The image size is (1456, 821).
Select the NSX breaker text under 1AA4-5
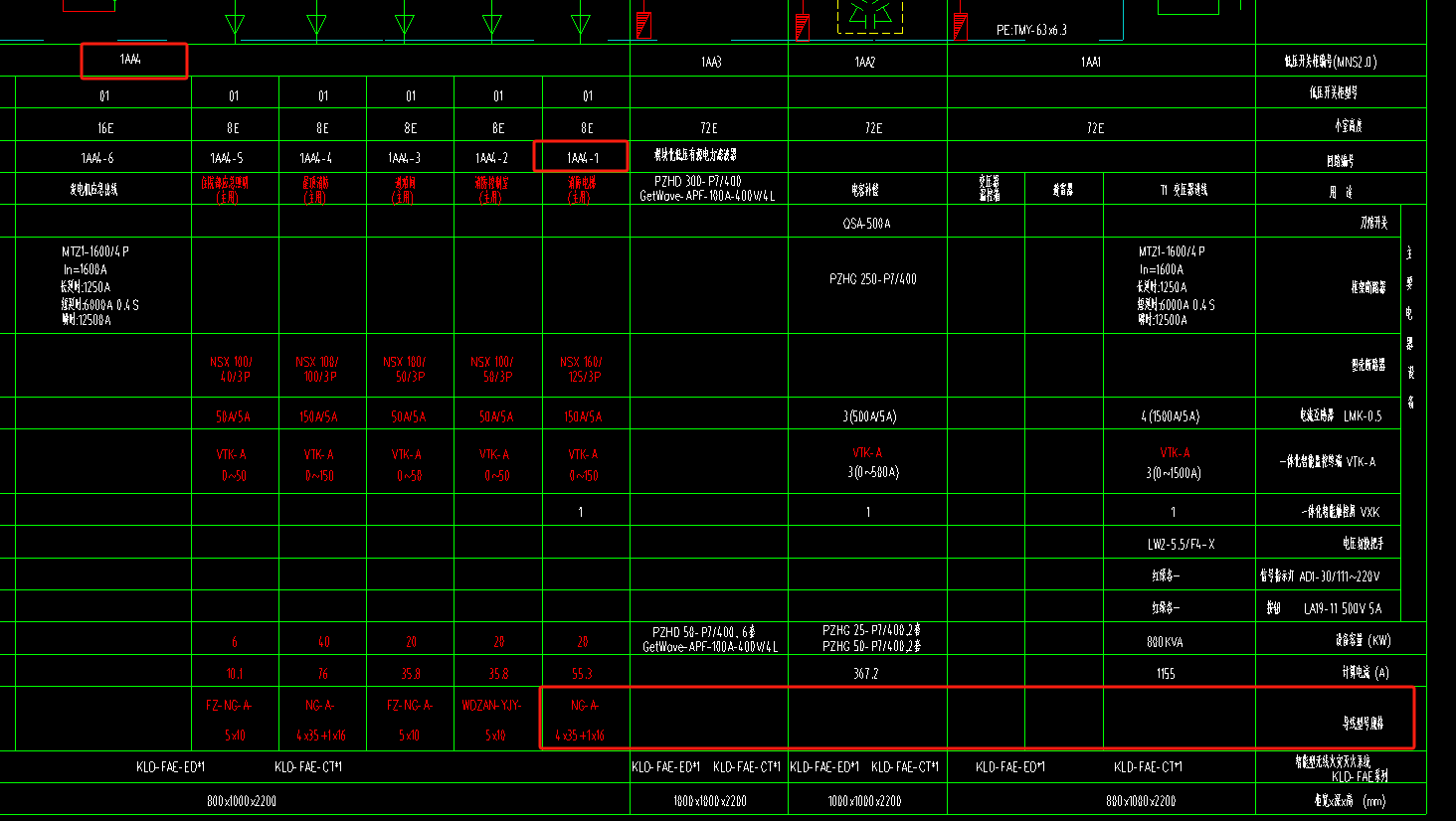pyautogui.click(x=231, y=369)
